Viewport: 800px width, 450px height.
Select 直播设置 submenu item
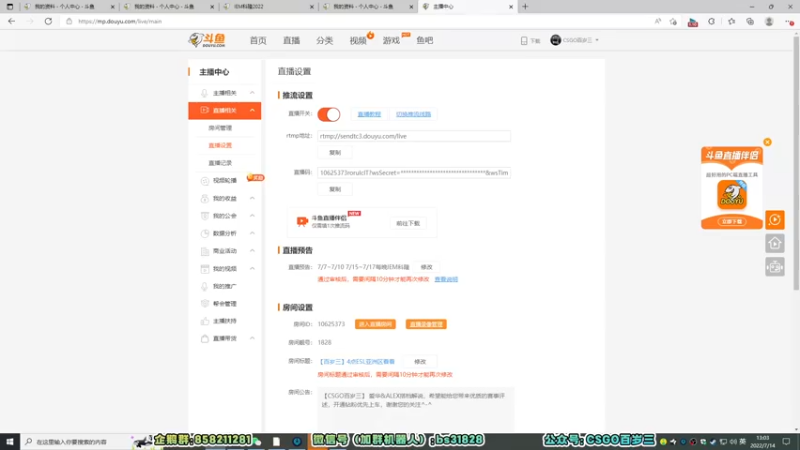point(220,145)
